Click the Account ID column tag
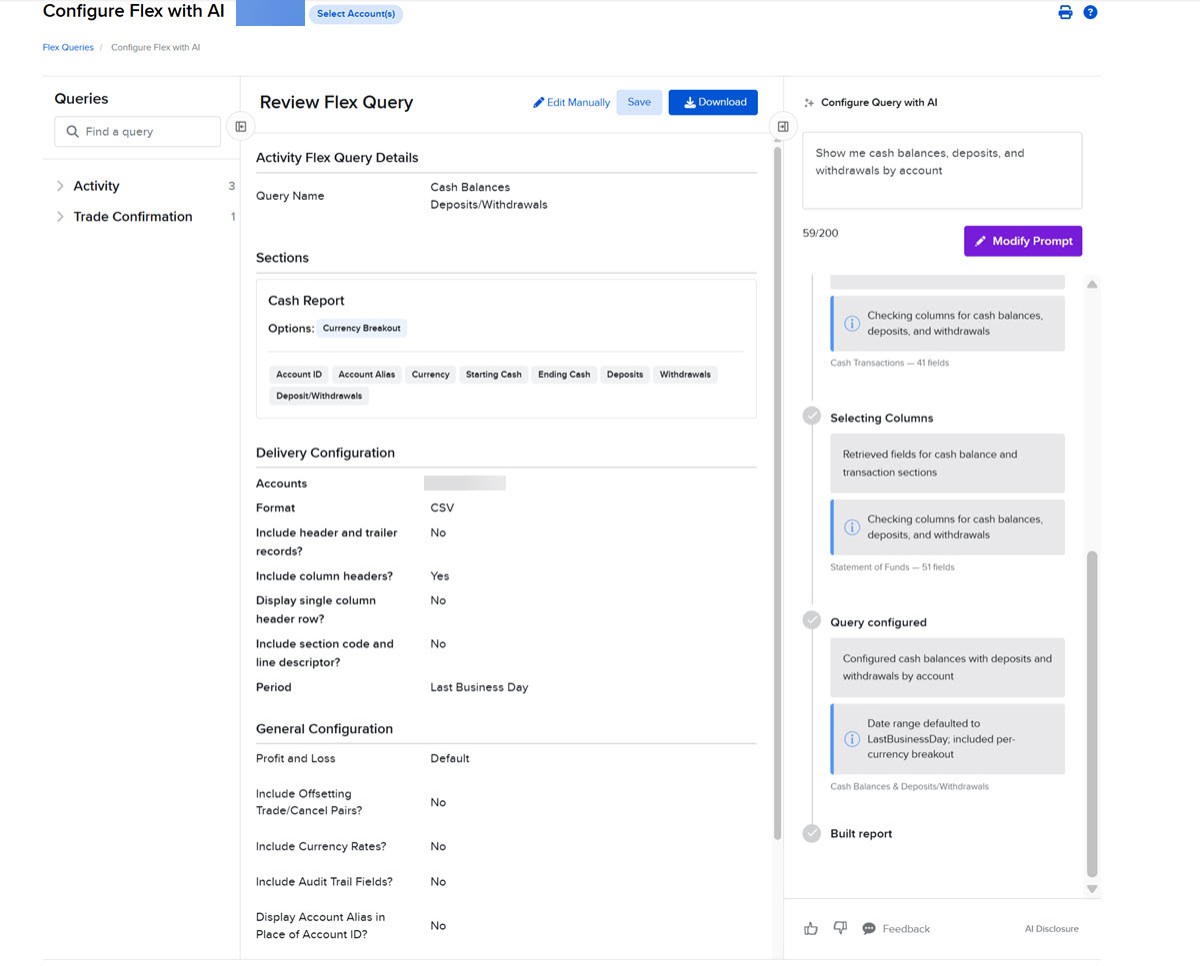The height and width of the screenshot is (966, 1200). pyautogui.click(x=299, y=374)
